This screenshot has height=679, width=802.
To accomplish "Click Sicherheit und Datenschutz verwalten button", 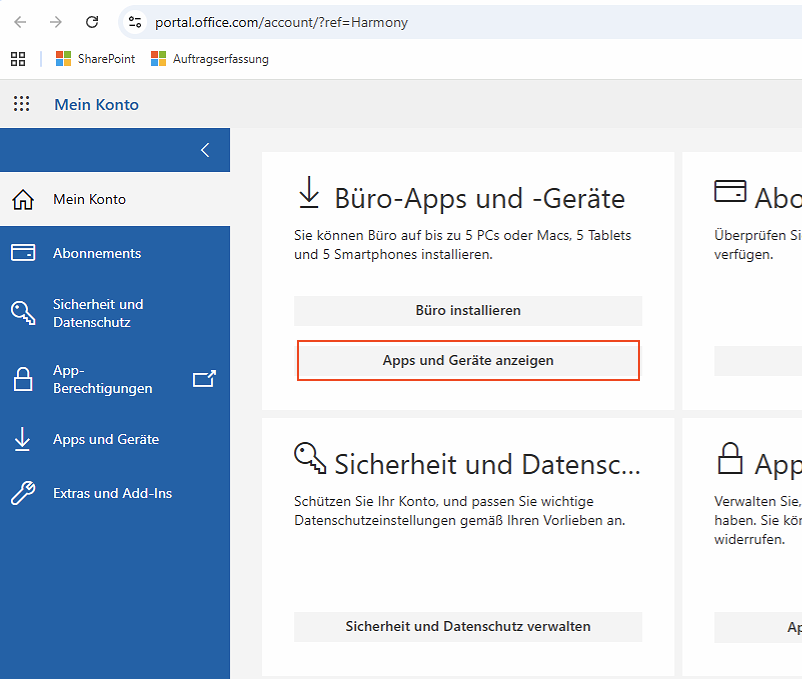I will [x=468, y=627].
